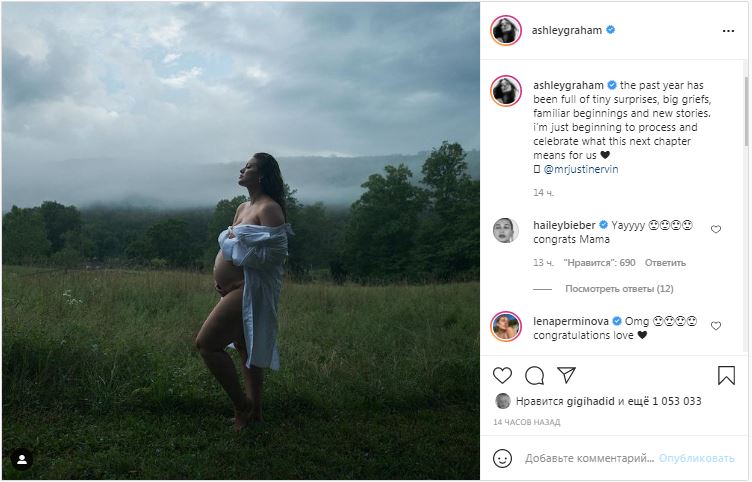Save post with bookmark icon
This screenshot has height=482, width=752.
(726, 376)
